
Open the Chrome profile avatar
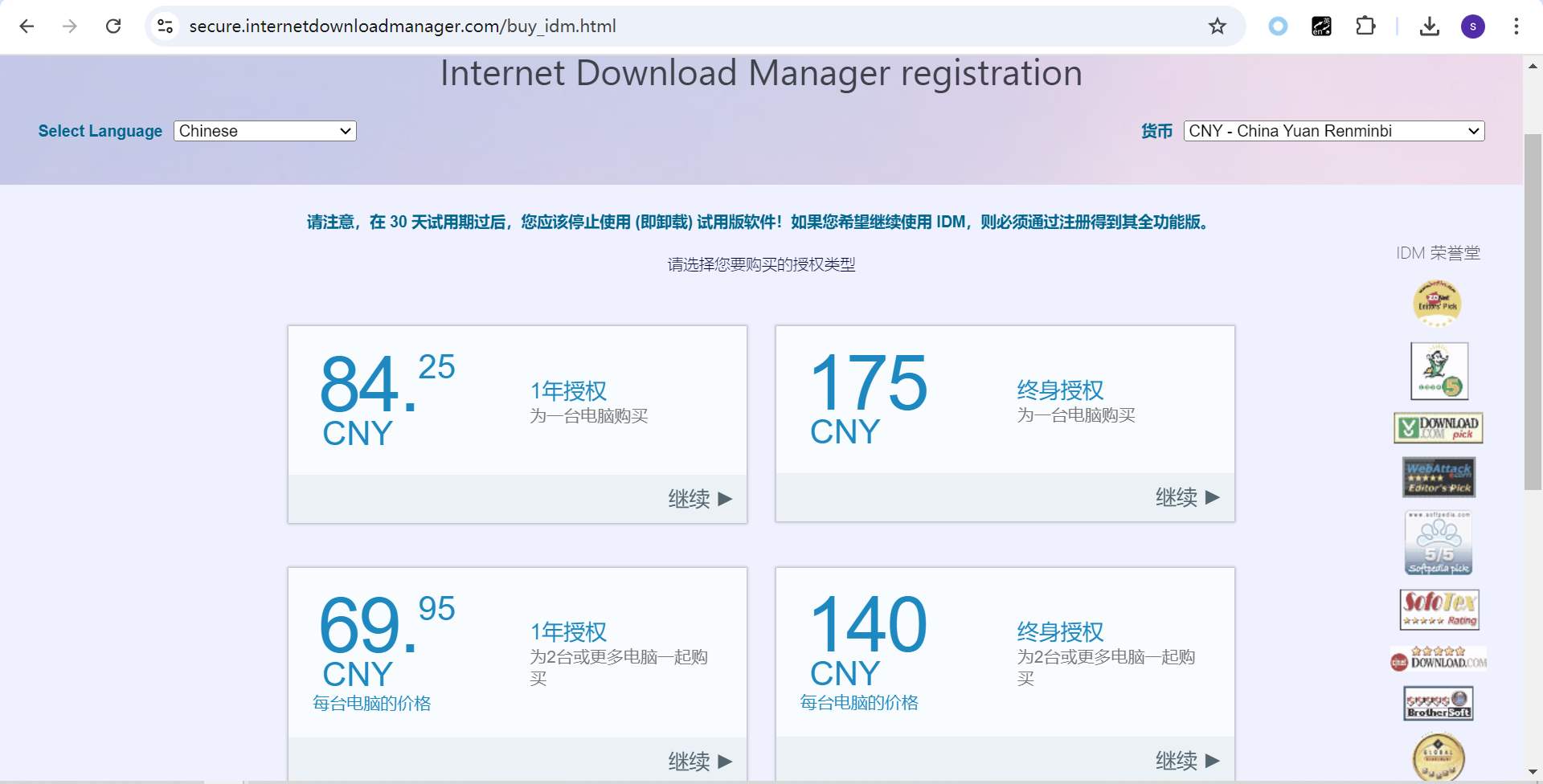coord(1472,27)
